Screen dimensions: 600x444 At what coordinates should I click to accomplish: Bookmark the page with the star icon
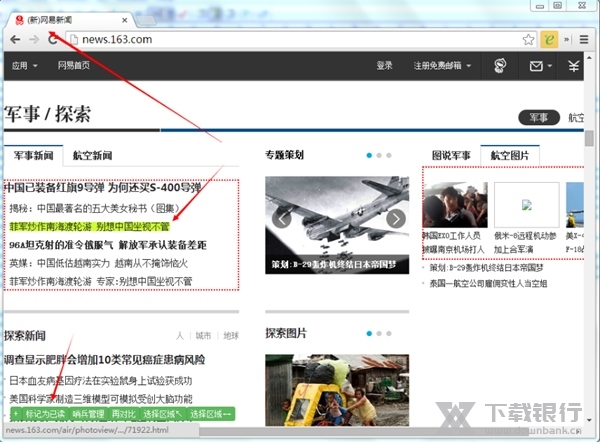coord(528,39)
